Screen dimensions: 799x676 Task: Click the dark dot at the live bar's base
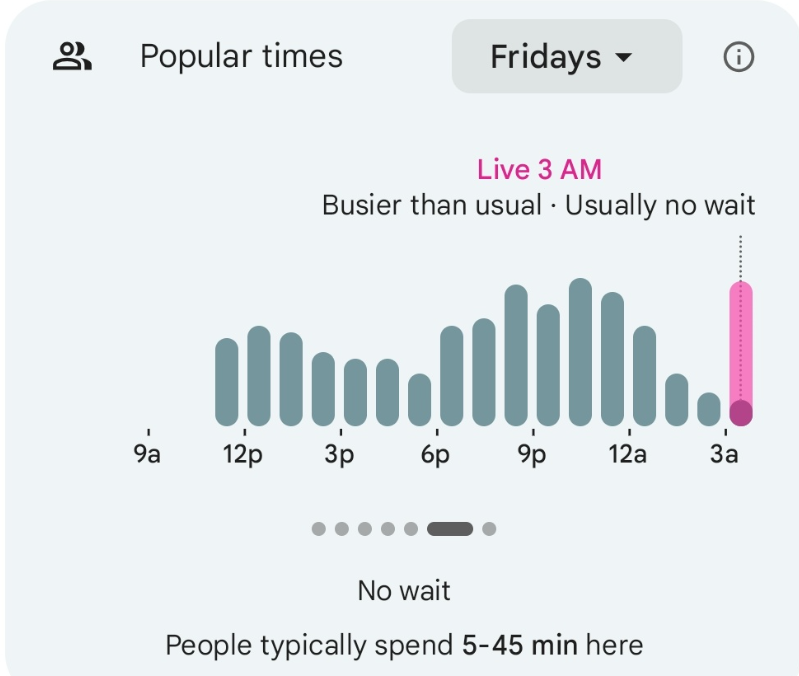coord(740,413)
